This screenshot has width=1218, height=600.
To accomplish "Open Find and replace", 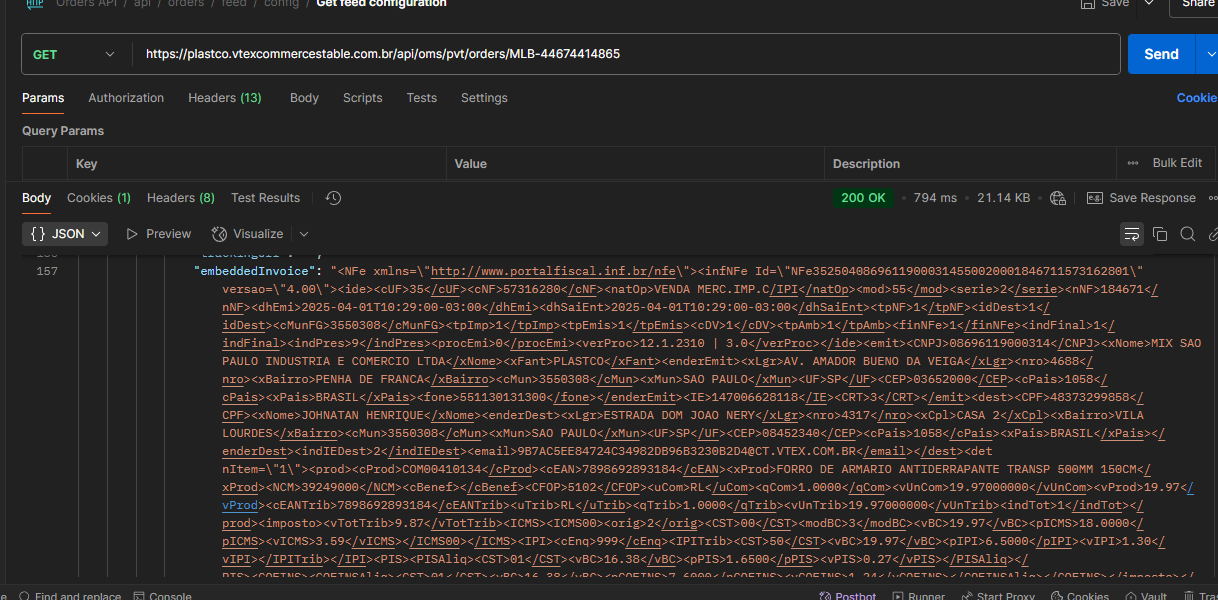I will point(68,595).
